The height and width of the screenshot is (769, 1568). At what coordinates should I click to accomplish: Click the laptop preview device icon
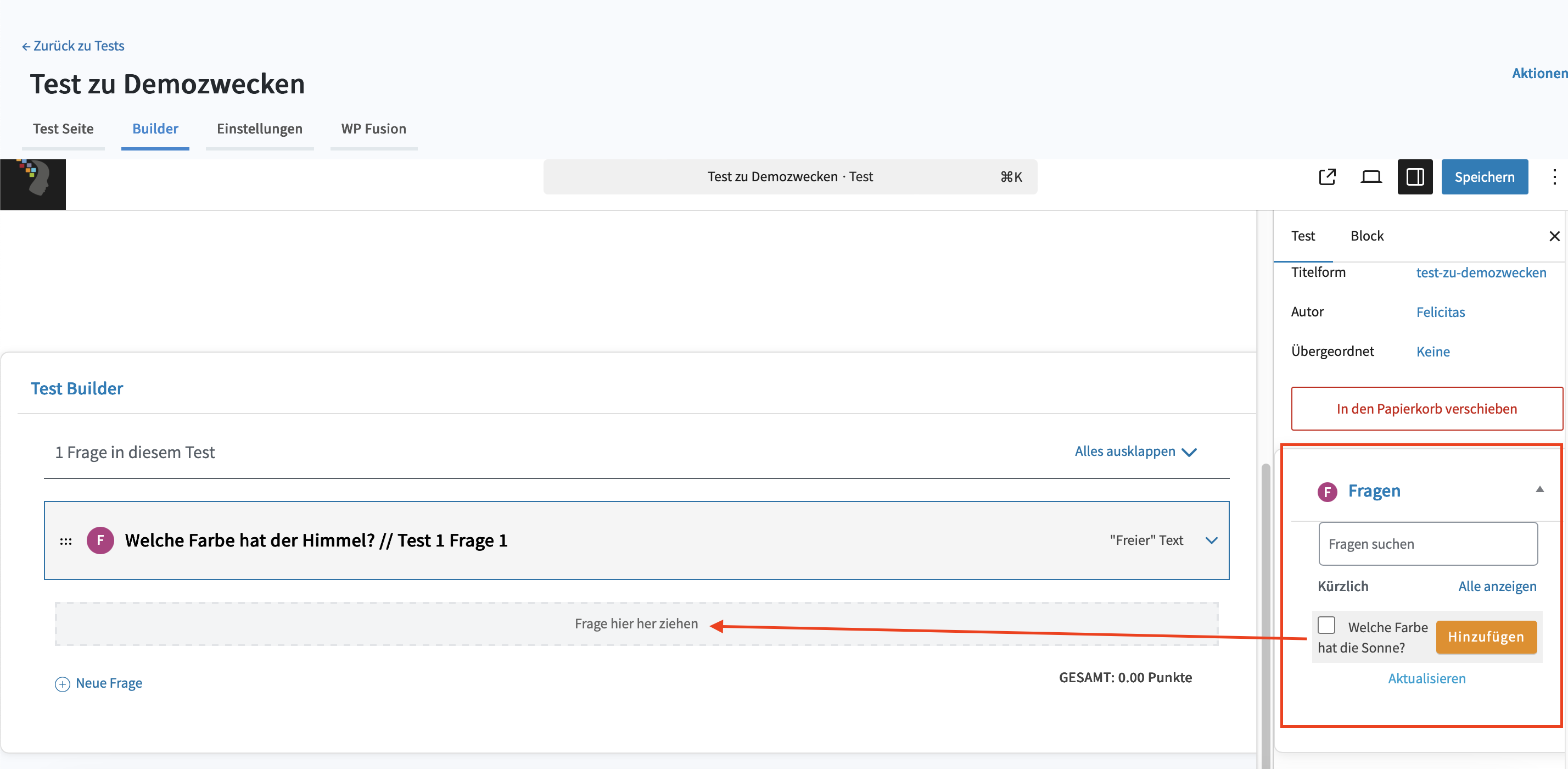[x=1371, y=176]
